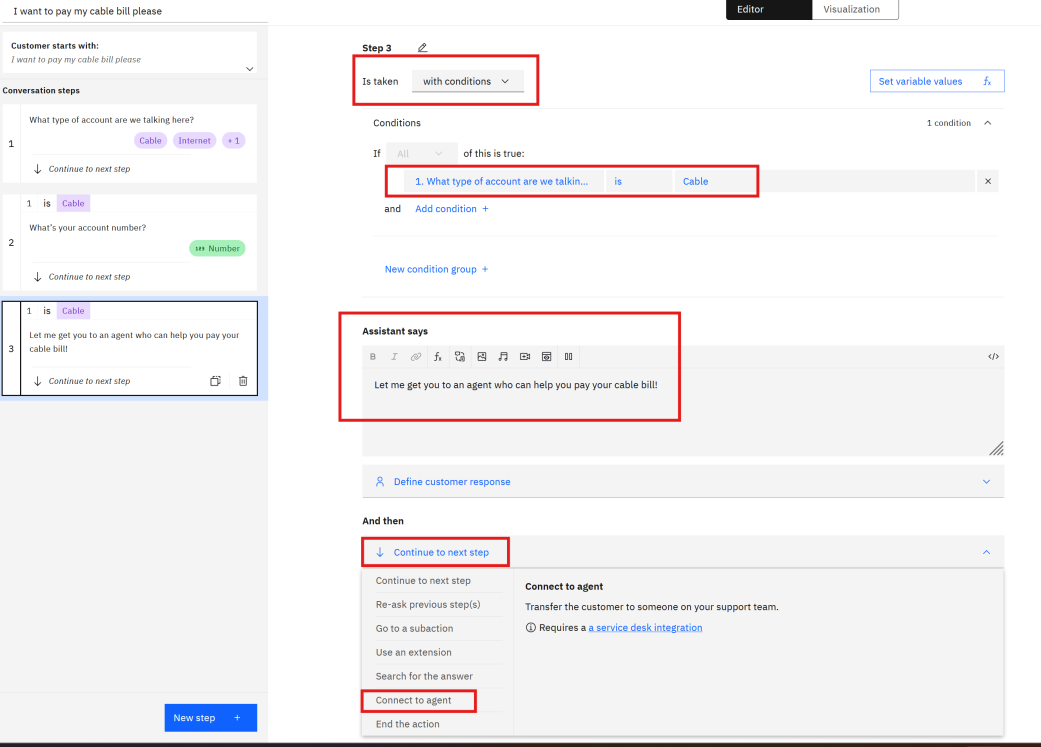Apply bold formatting in the Assistant says toolbar
This screenshot has width=1041, height=747.
[373, 357]
